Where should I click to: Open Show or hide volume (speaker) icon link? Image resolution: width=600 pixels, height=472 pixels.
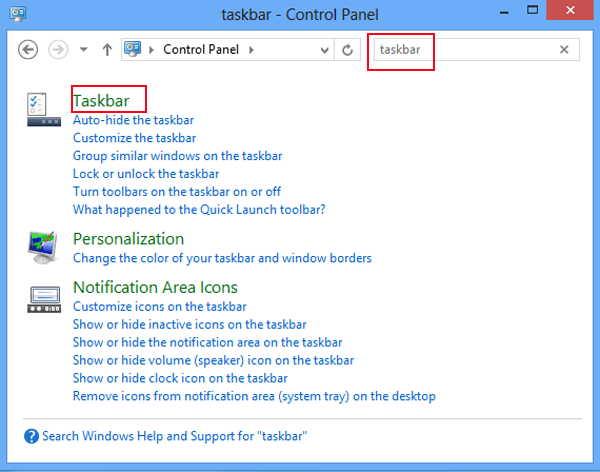(x=214, y=360)
